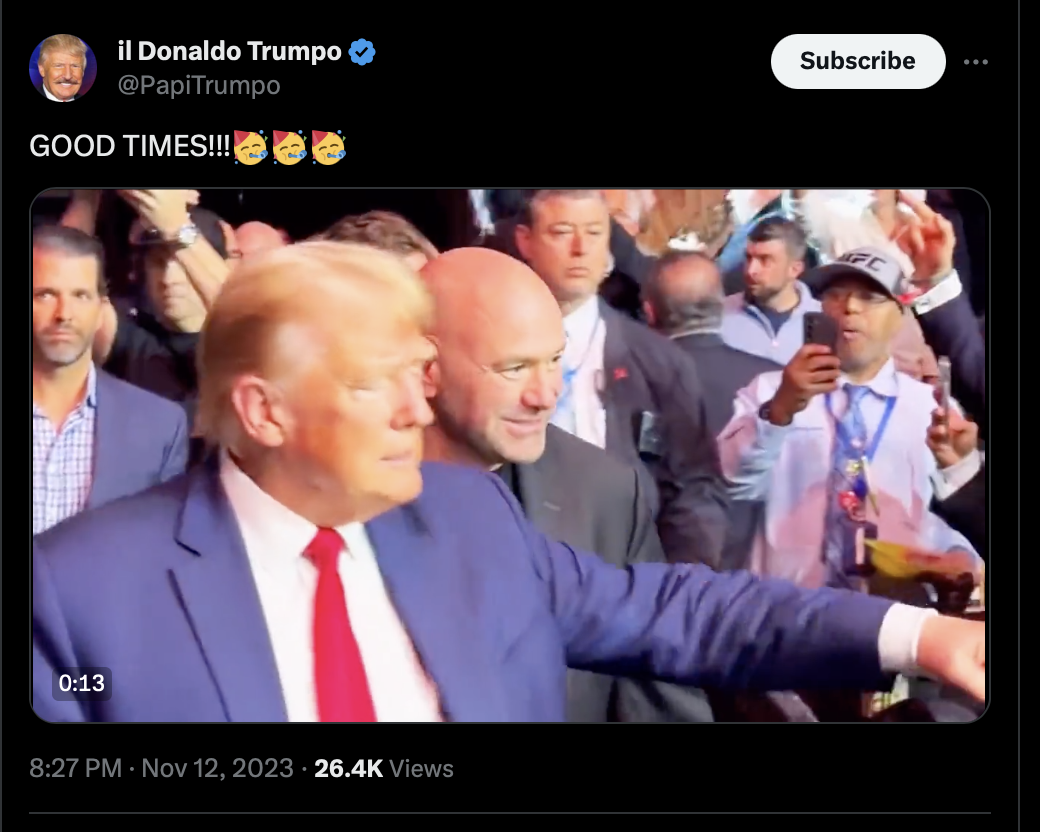1040x832 pixels.
Task: Click the wristwatch in the video frame
Action: pyautogui.click(x=186, y=234)
